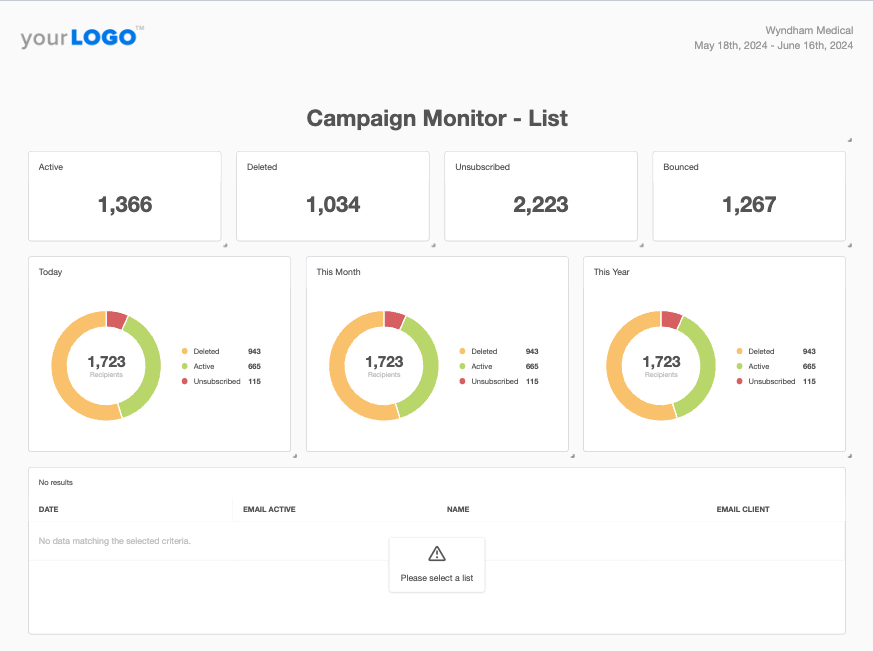Select the Campaign Monitor - List title
The height and width of the screenshot is (651, 873).
click(x=437, y=119)
